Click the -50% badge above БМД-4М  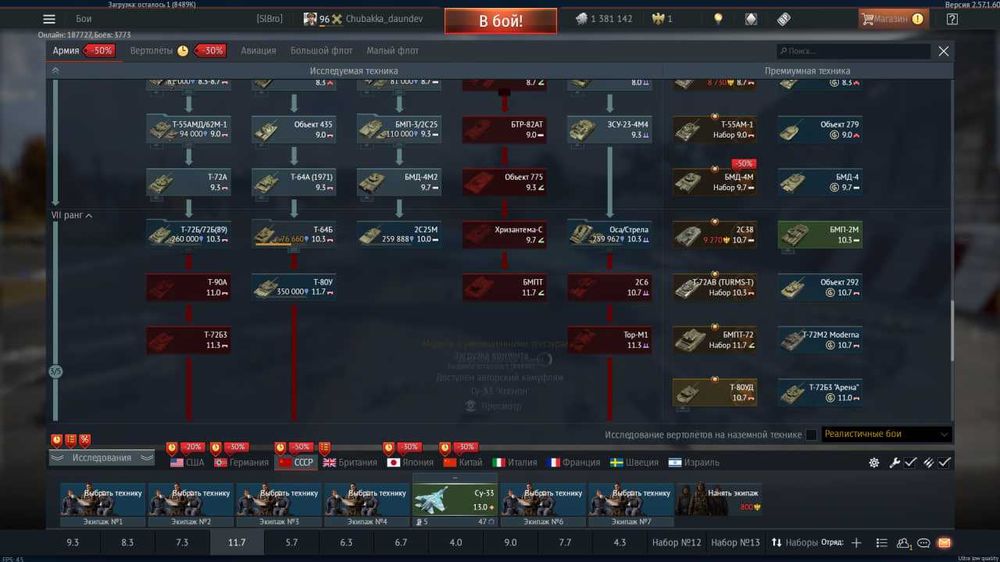744,164
